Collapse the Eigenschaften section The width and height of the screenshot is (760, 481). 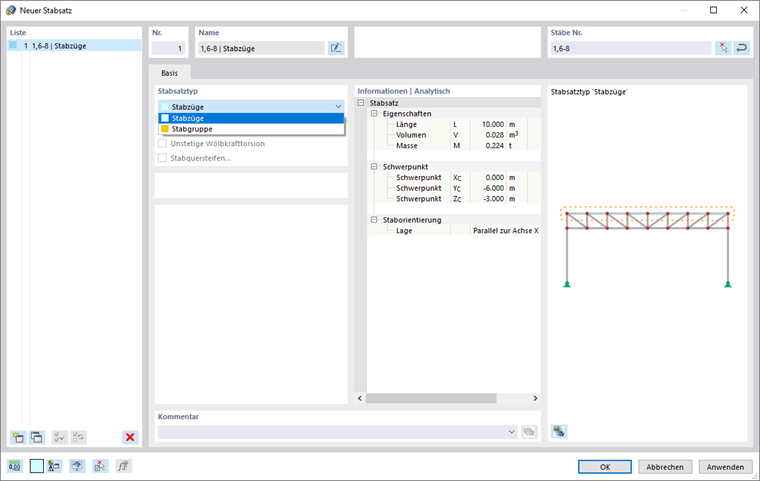pos(374,113)
